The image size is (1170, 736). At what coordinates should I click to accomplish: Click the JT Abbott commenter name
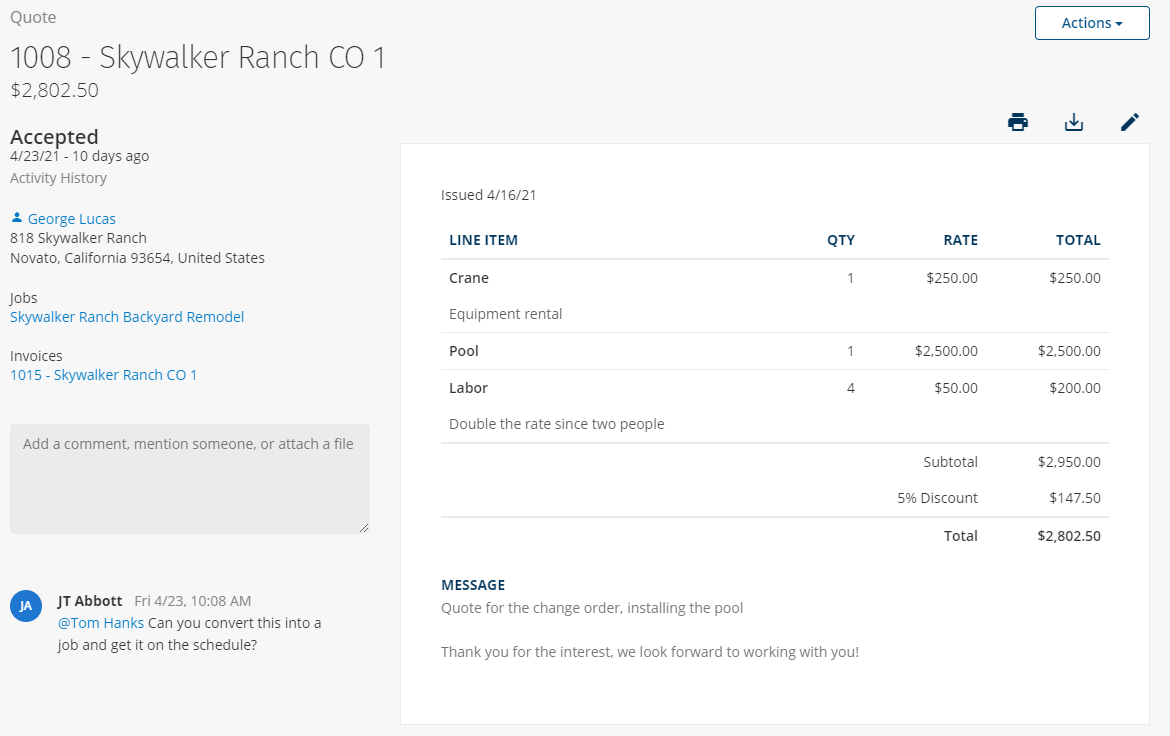[x=90, y=601]
